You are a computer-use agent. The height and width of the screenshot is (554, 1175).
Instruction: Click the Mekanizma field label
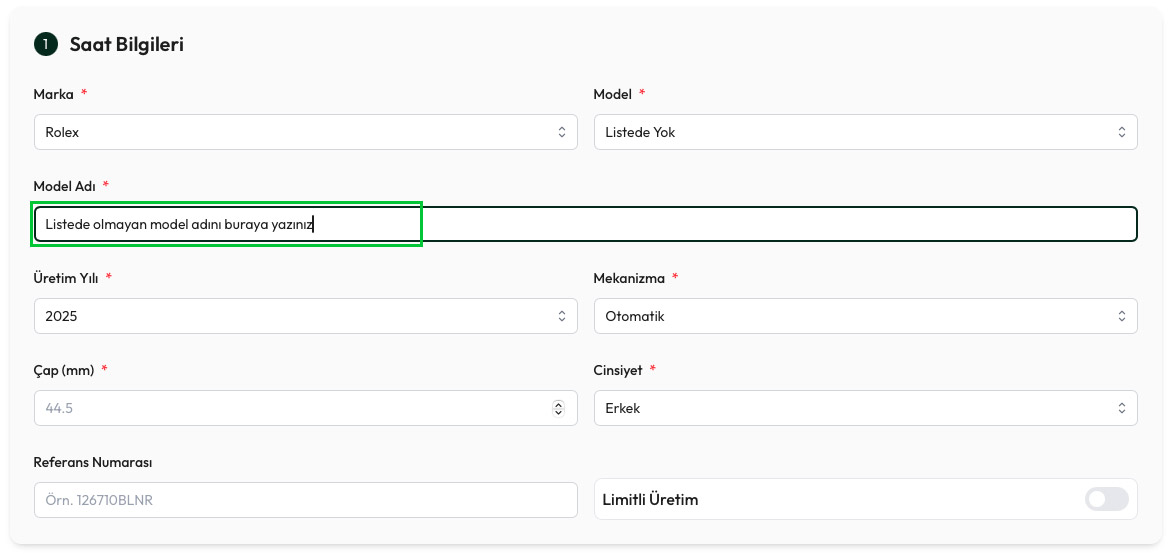point(629,278)
